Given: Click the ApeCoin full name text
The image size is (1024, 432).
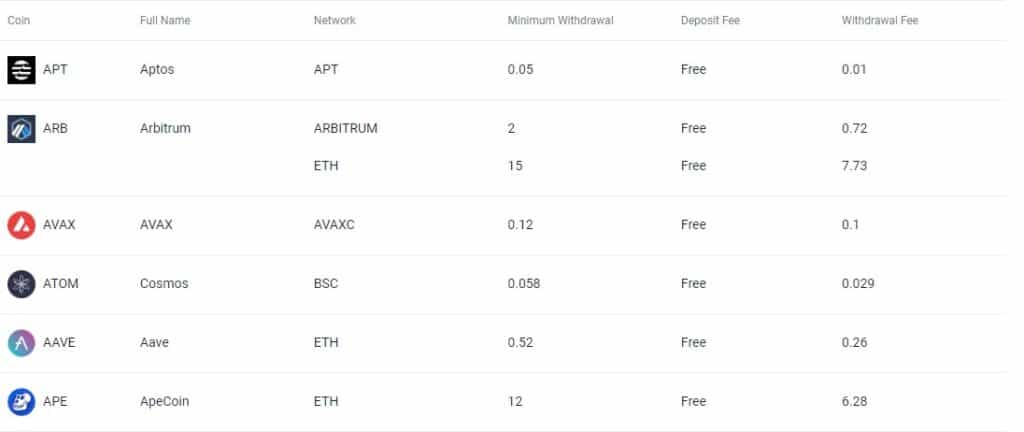Looking at the screenshot, I should tap(165, 402).
